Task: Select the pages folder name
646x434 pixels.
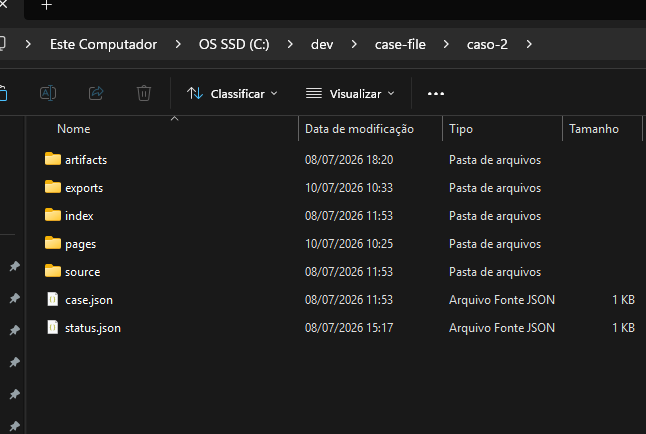Action: 80,244
